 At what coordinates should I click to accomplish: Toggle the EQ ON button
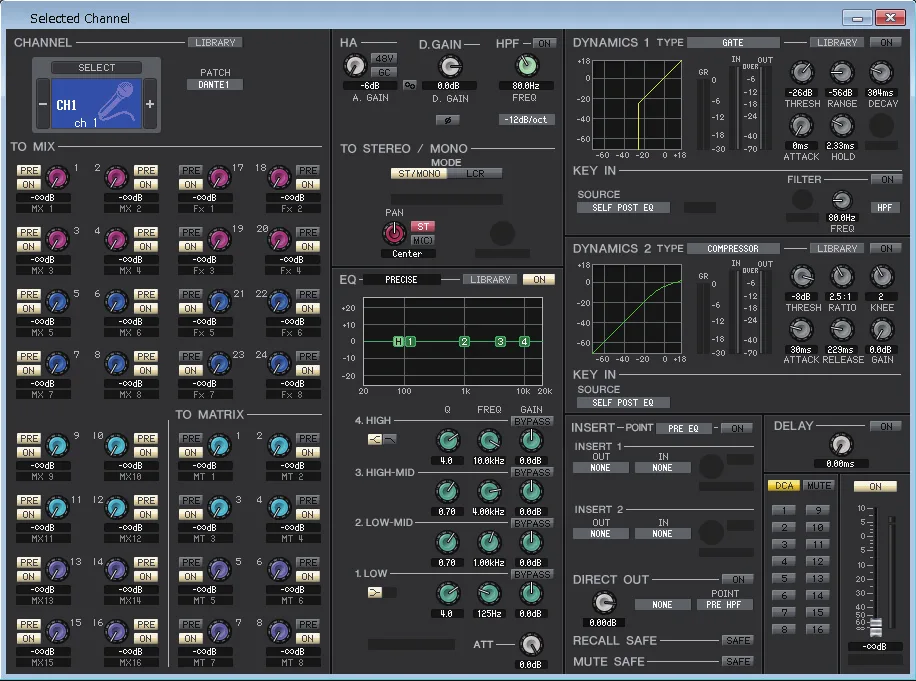coord(539,280)
